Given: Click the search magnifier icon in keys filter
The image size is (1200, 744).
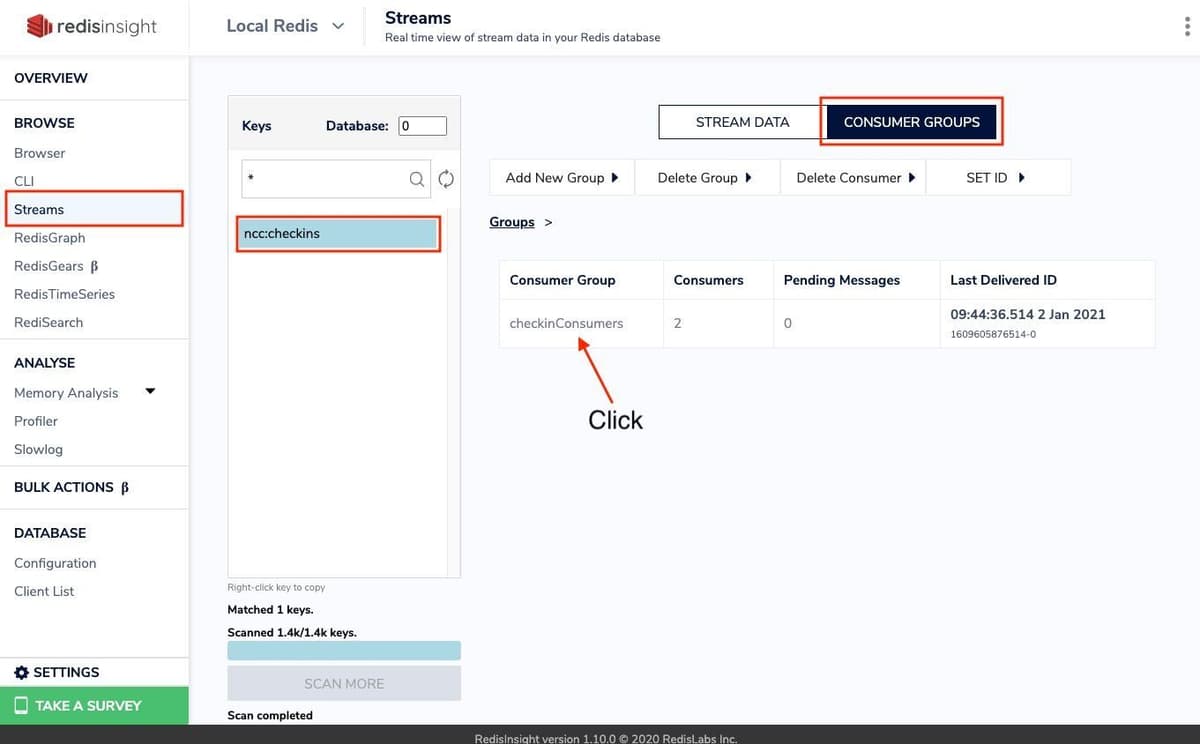Looking at the screenshot, I should point(416,179).
